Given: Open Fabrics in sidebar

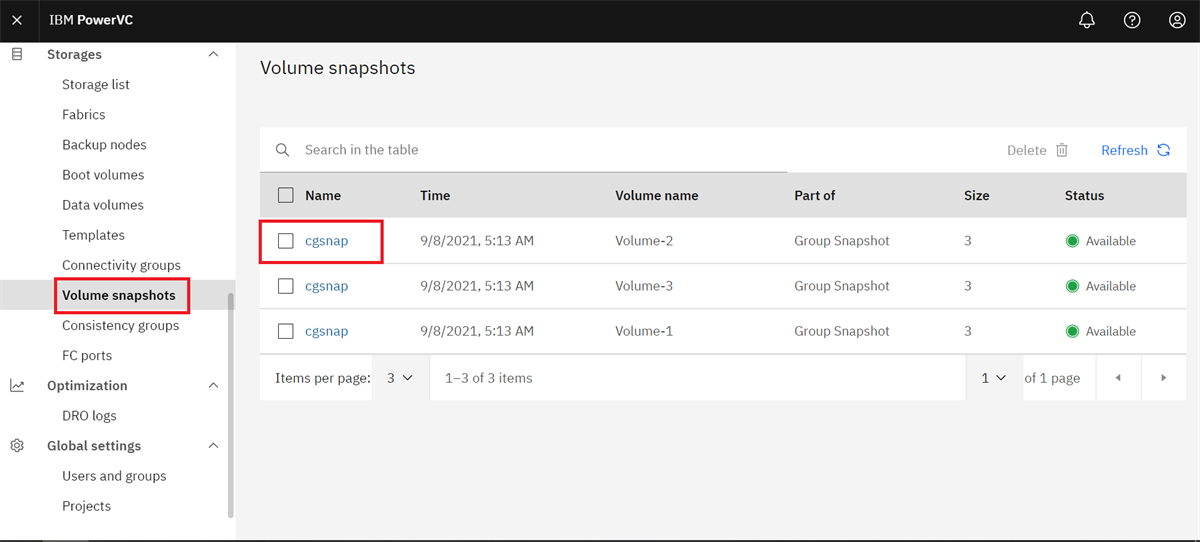Looking at the screenshot, I should [x=84, y=115].
